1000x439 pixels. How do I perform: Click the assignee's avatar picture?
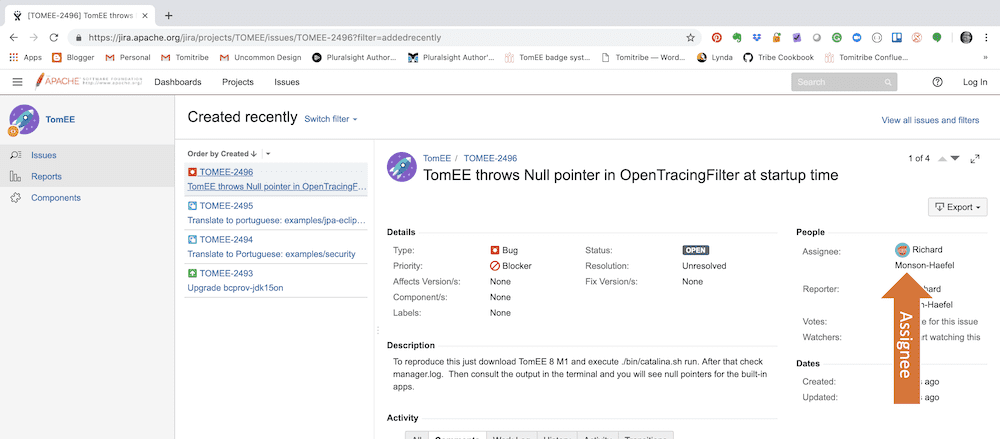click(902, 249)
